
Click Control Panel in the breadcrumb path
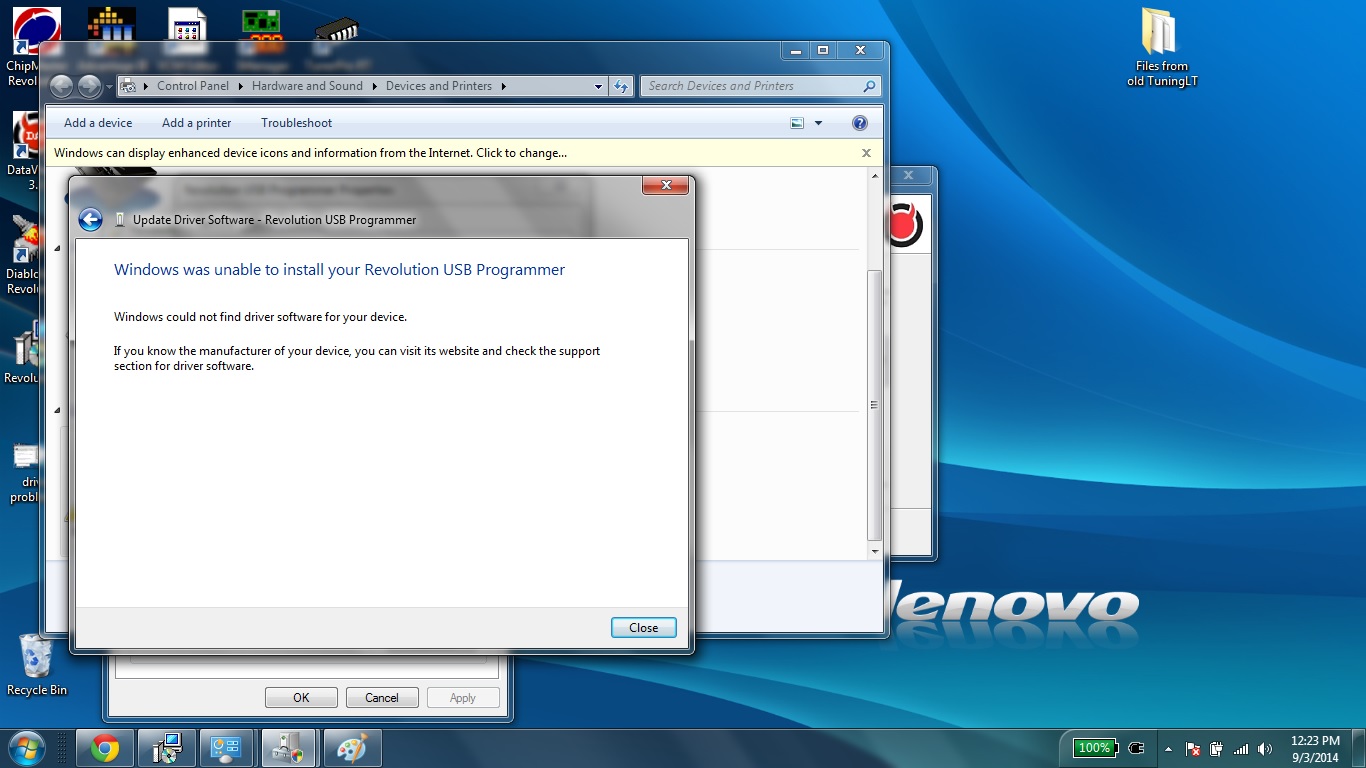tap(193, 86)
